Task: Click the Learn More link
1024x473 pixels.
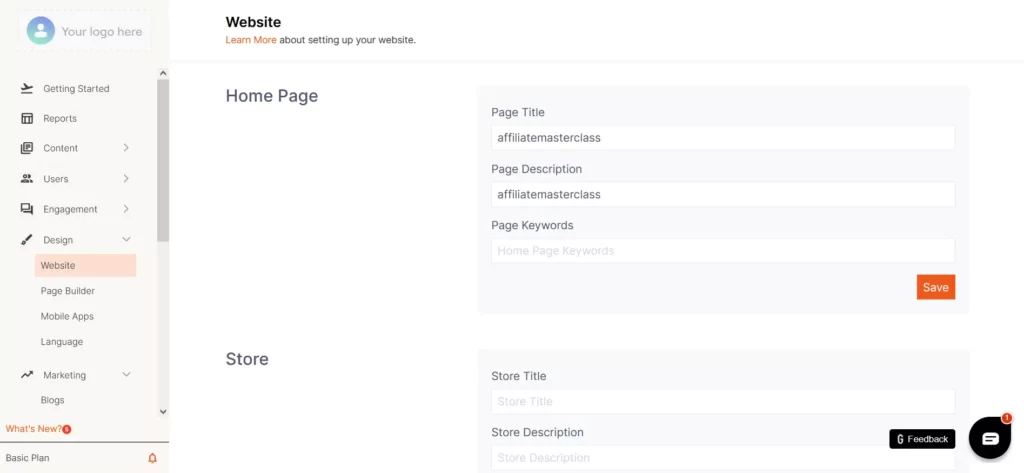Action: [251, 40]
